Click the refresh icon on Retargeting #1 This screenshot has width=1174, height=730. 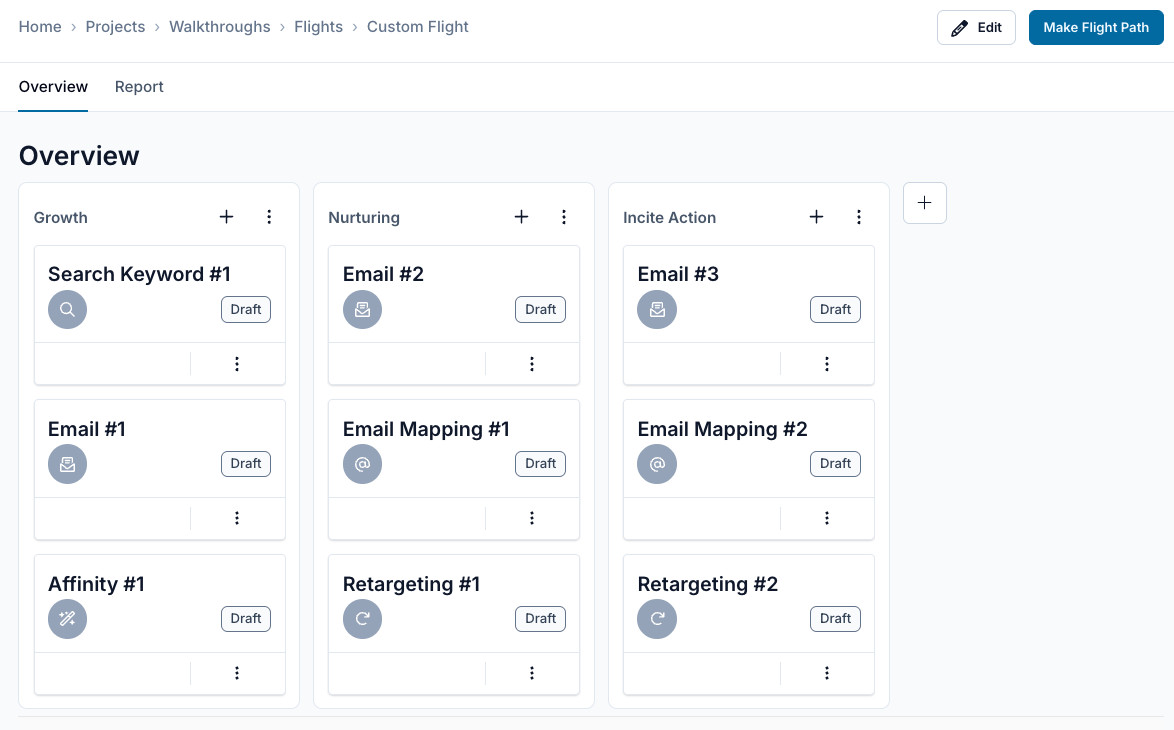click(x=362, y=619)
